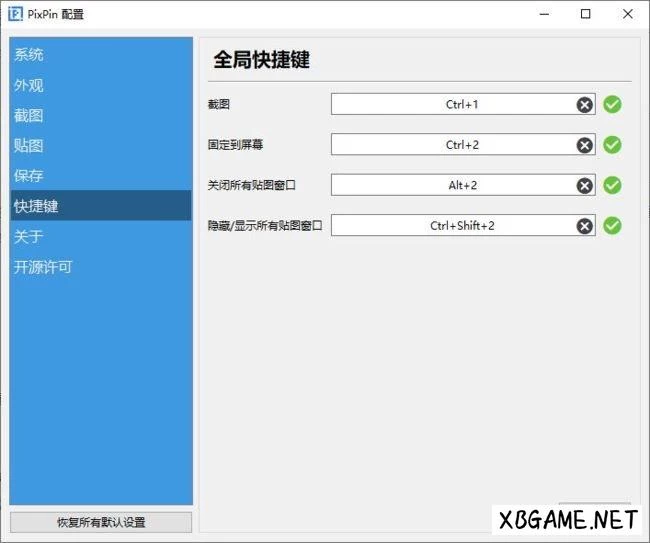Click the green checkmark beside Alt+2 shortcut
Viewport: 650px width, 543px height.
pyautogui.click(x=613, y=186)
